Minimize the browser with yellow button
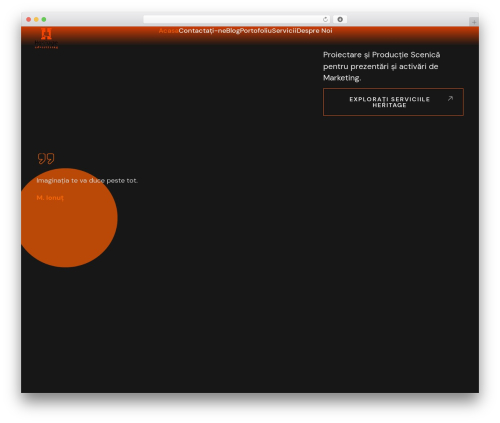Screen dimensions: 500x423 tap(36, 19)
